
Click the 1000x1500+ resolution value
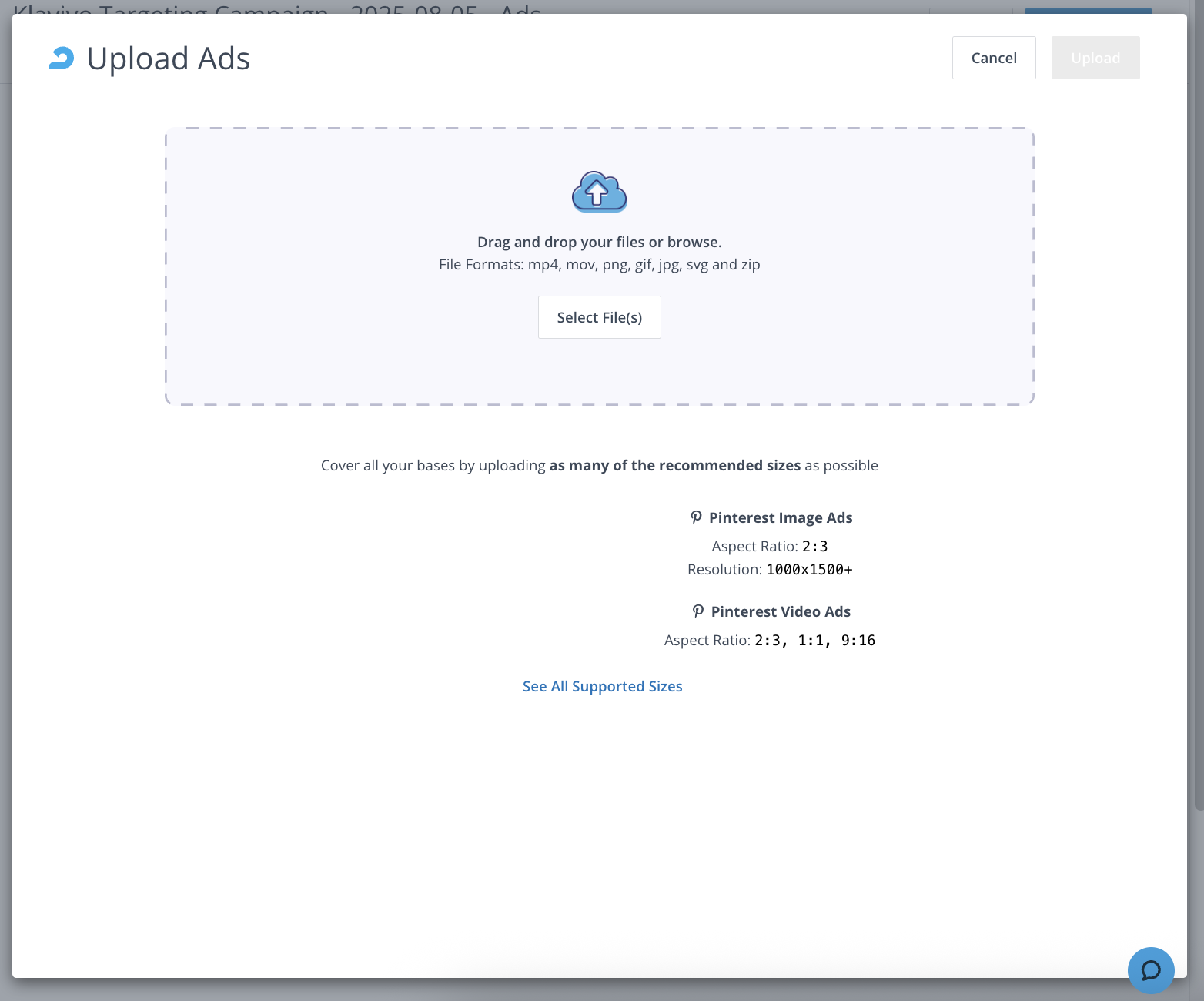809,569
